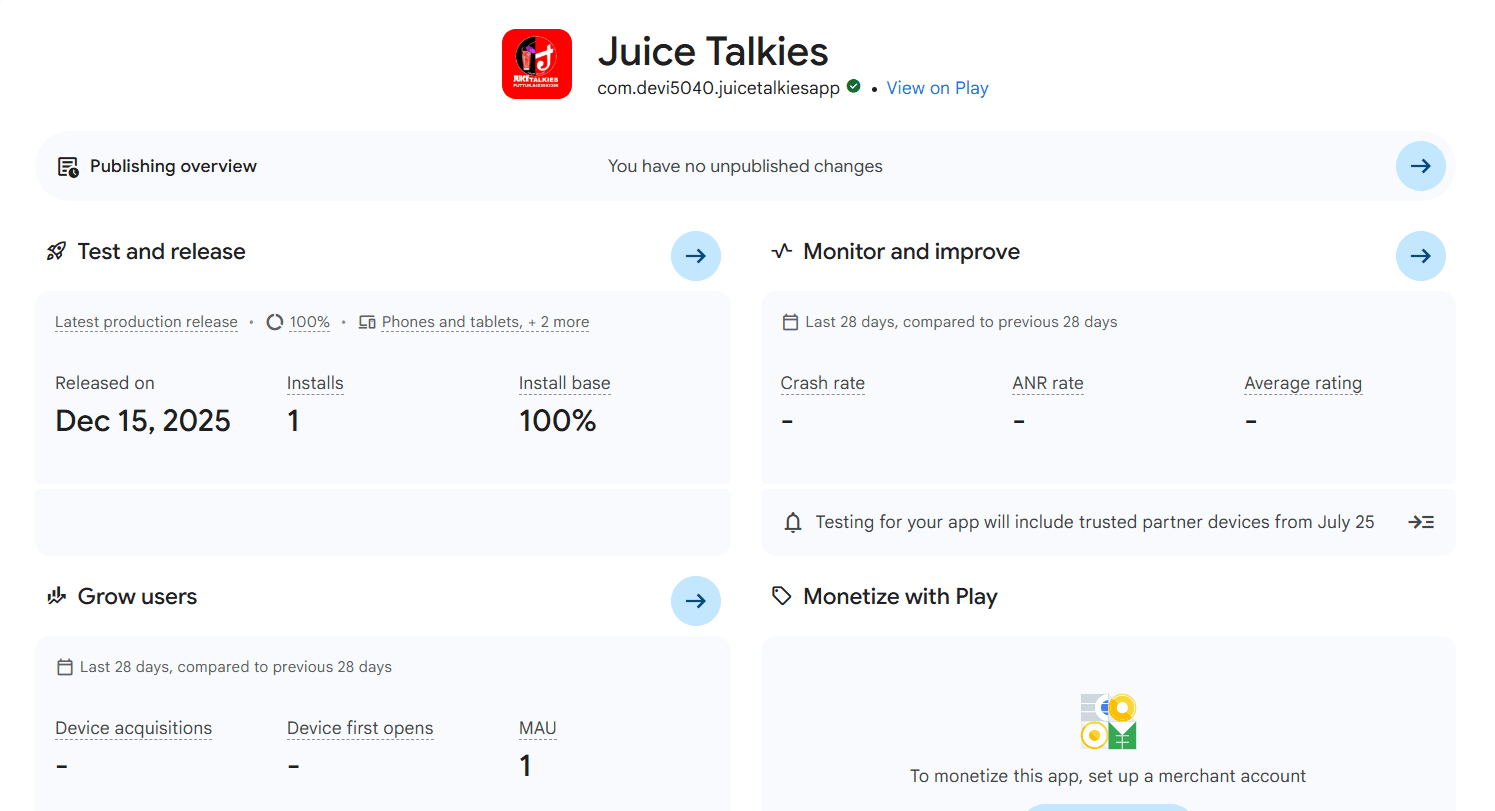The image size is (1495, 811).
Task: Click the Installs value 1
Action: [293, 421]
